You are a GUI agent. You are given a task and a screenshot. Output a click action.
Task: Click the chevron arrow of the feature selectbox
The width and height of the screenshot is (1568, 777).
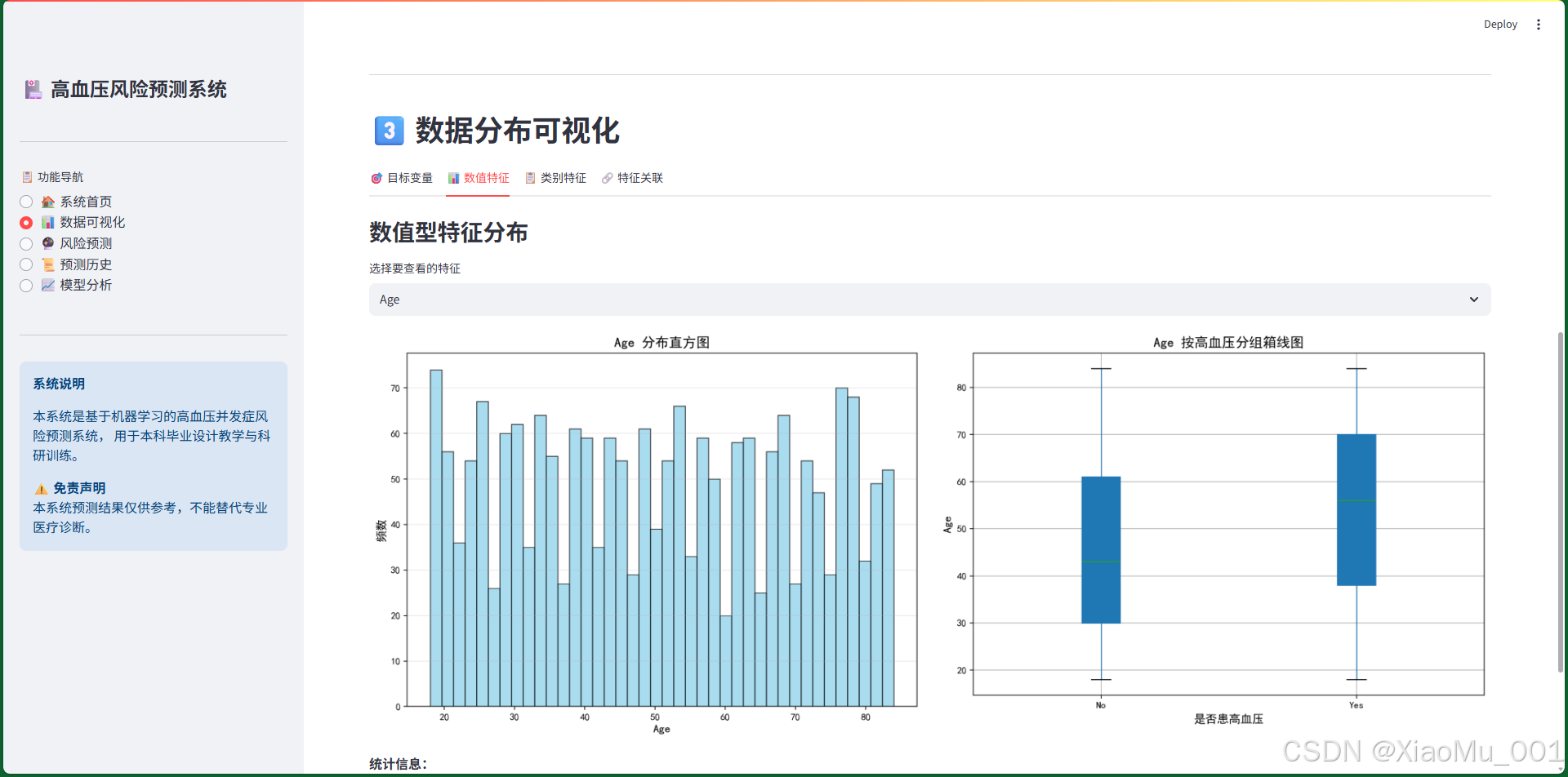[x=1474, y=300]
